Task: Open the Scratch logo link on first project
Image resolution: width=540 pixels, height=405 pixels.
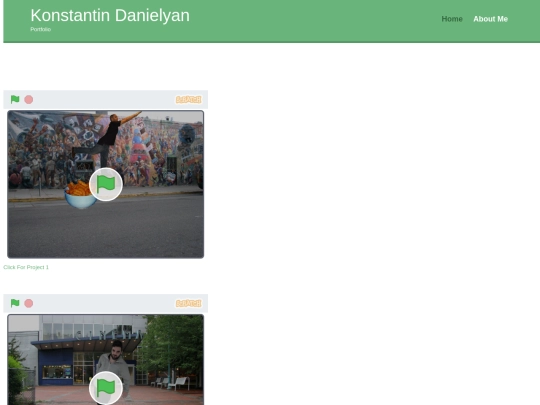Action: click(x=188, y=100)
